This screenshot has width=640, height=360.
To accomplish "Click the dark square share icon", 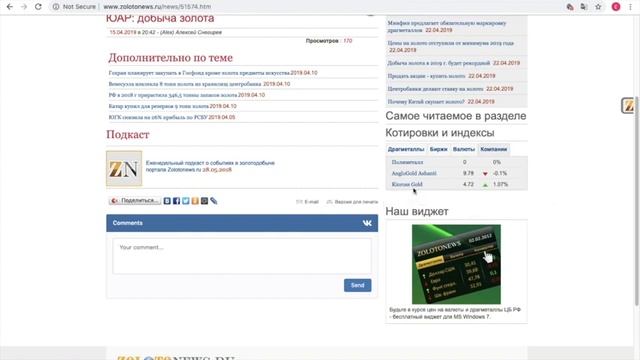I will coord(204,201).
